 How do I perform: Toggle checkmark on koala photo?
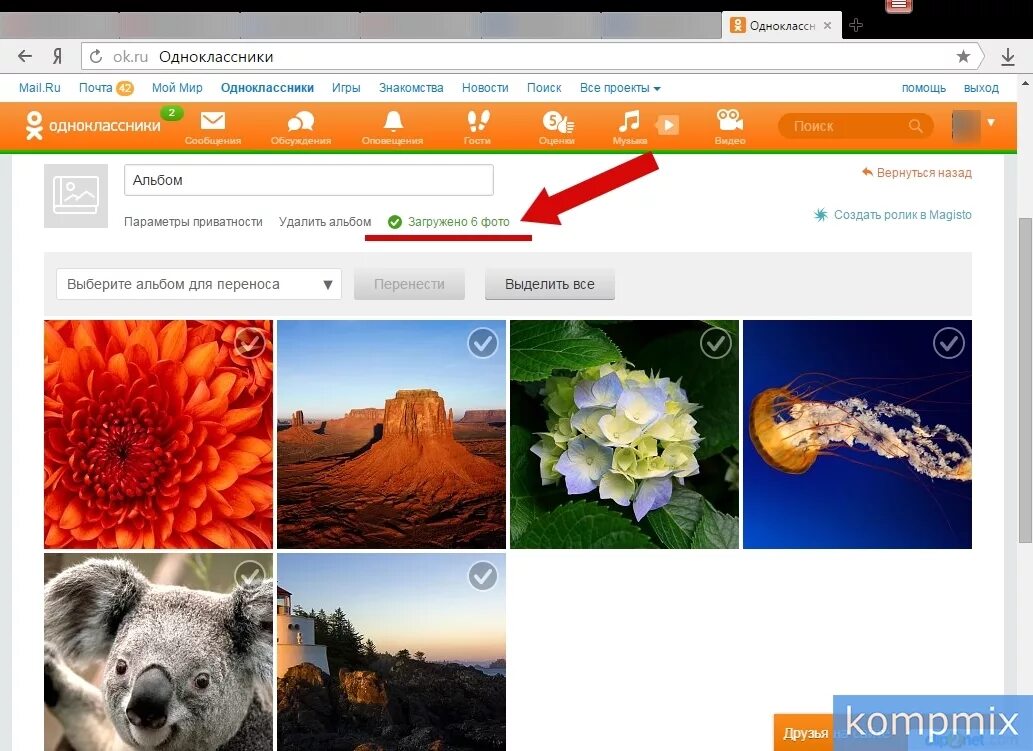(x=250, y=576)
